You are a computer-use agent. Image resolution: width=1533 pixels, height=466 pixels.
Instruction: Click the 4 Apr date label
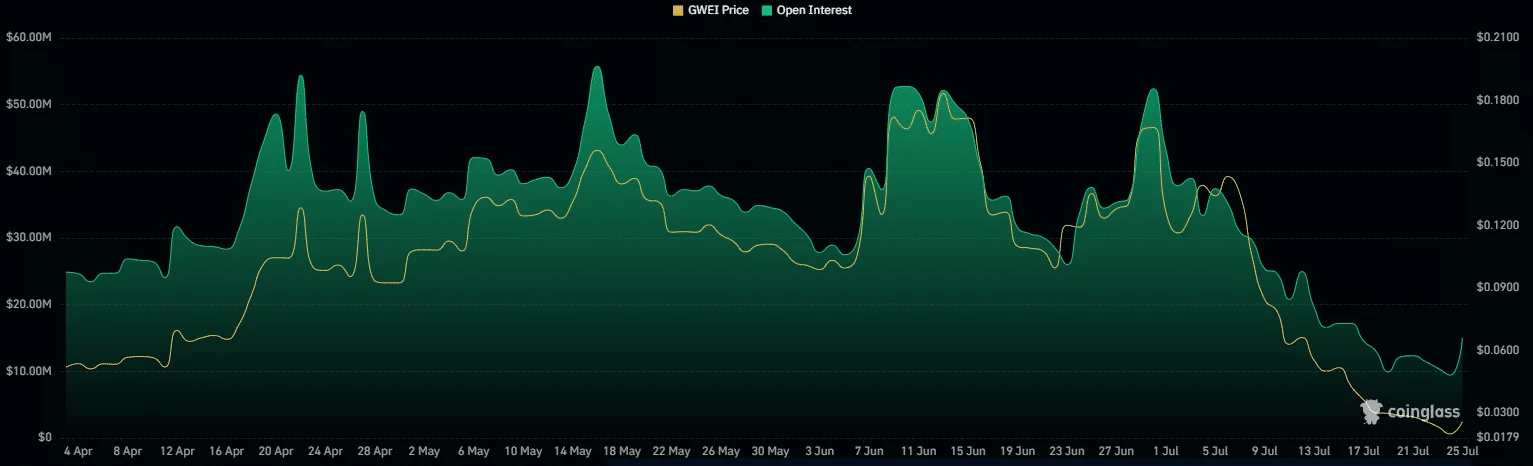click(77, 452)
